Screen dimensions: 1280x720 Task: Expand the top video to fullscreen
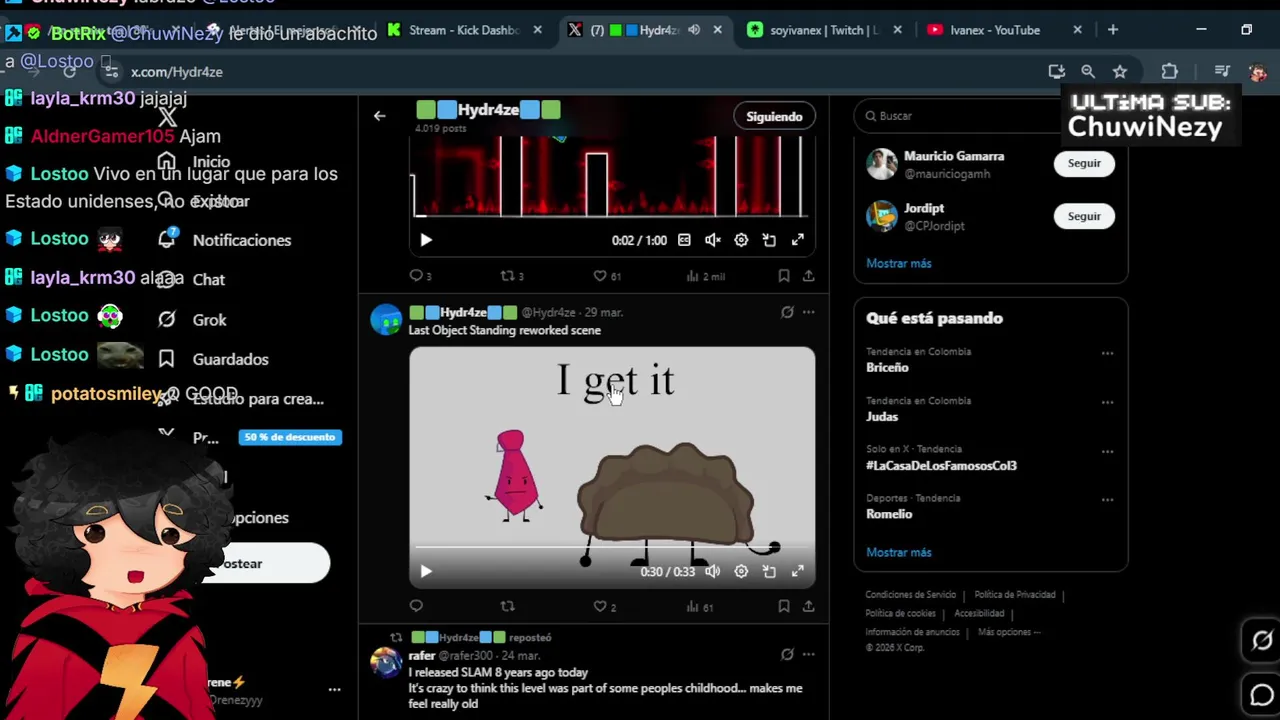(x=798, y=240)
